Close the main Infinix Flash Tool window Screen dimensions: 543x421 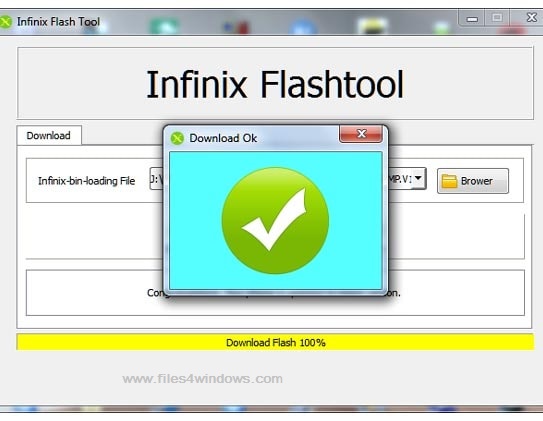click(531, 17)
